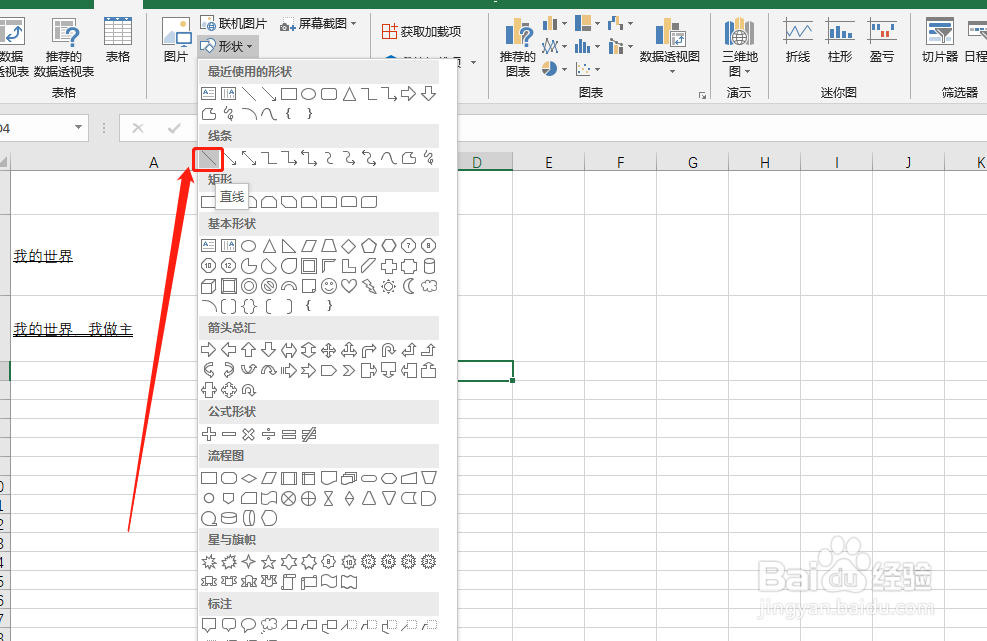The image size is (987, 641).
Task: Click the formula bar enter checkmark
Action: pos(174,128)
